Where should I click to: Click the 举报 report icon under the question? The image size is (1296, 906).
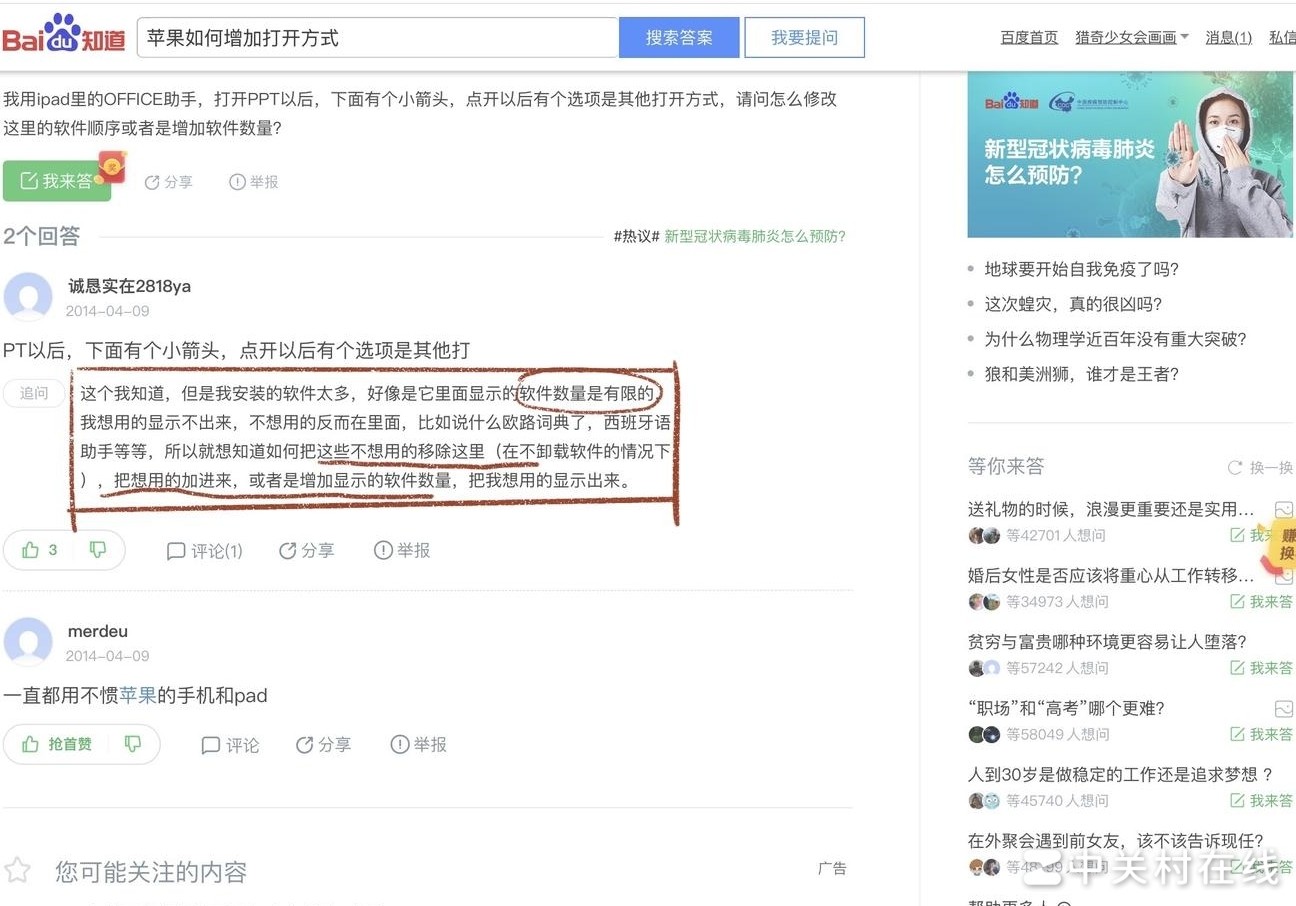coord(253,181)
